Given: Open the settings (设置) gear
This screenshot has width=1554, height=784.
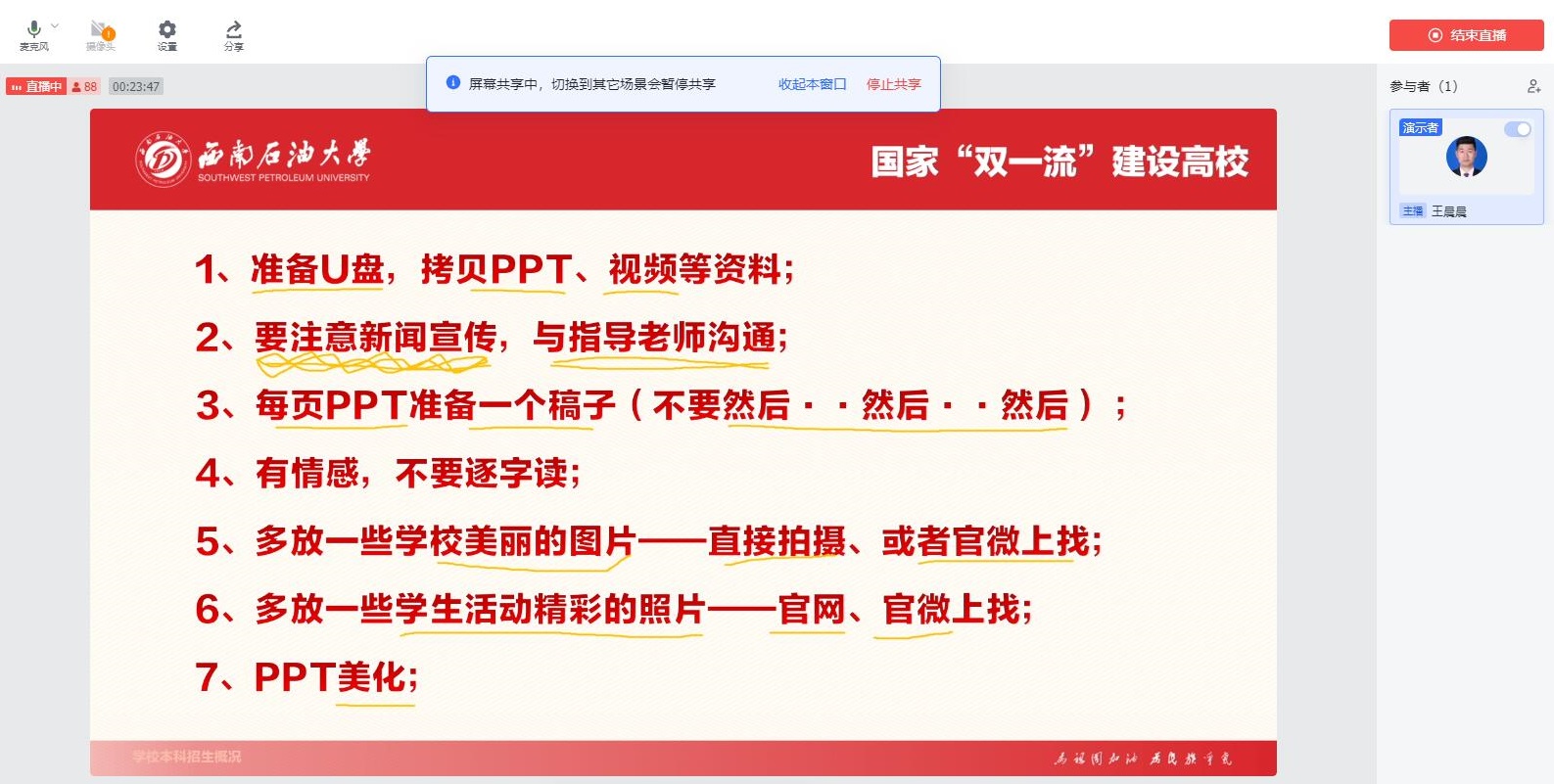Looking at the screenshot, I should click(x=167, y=29).
